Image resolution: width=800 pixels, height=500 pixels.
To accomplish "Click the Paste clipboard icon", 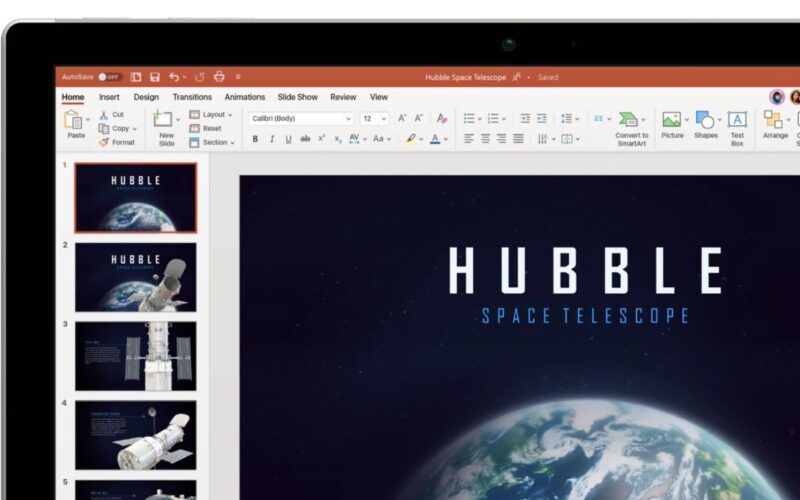I will click(x=73, y=119).
